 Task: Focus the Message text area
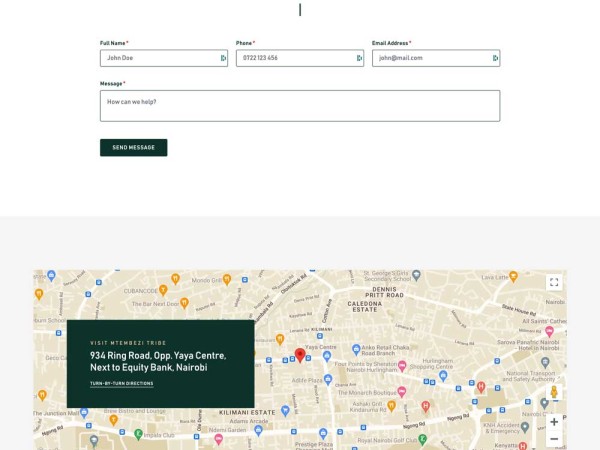click(x=300, y=106)
